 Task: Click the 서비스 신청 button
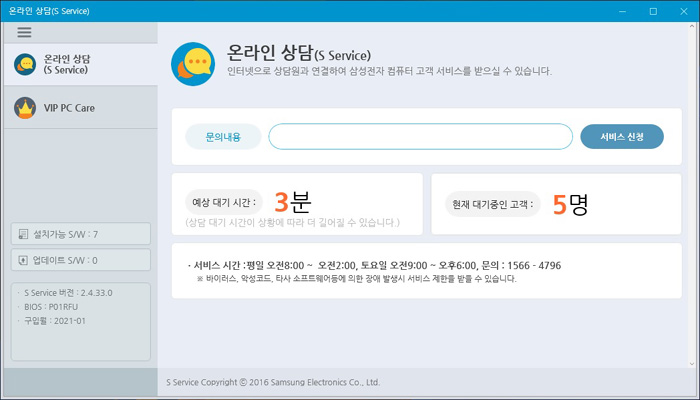[x=622, y=137]
